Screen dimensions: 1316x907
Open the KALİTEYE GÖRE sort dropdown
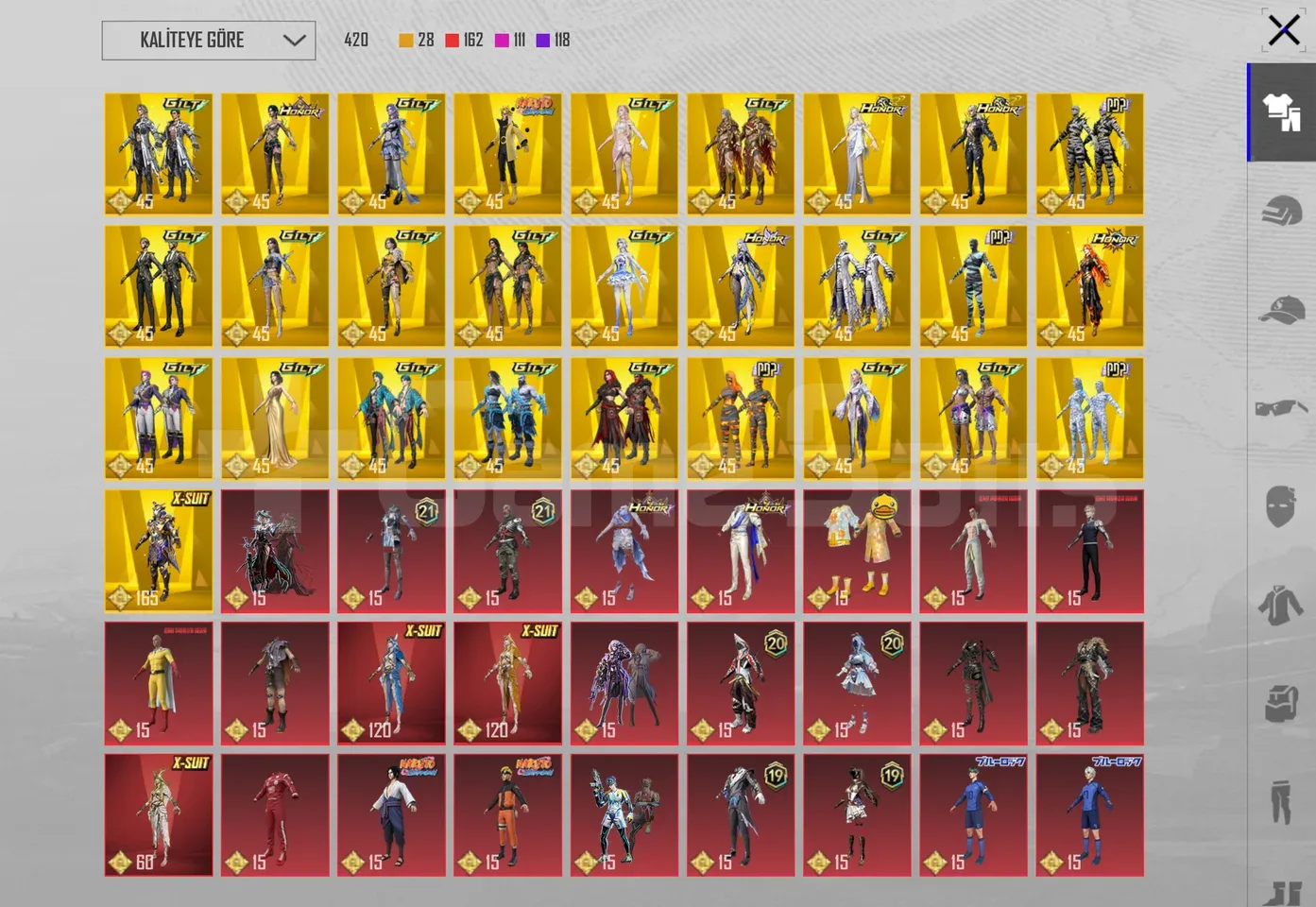tap(209, 41)
